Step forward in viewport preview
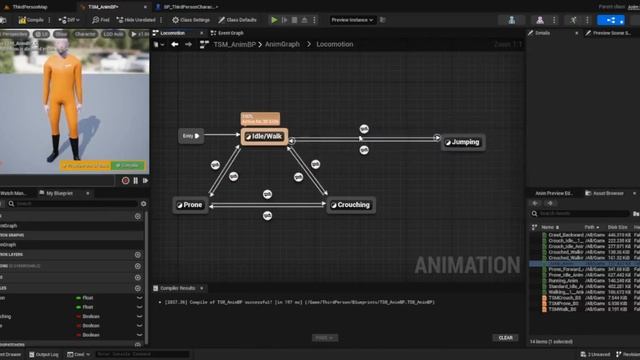Image resolution: width=640 pixels, height=360 pixels. coord(145,180)
